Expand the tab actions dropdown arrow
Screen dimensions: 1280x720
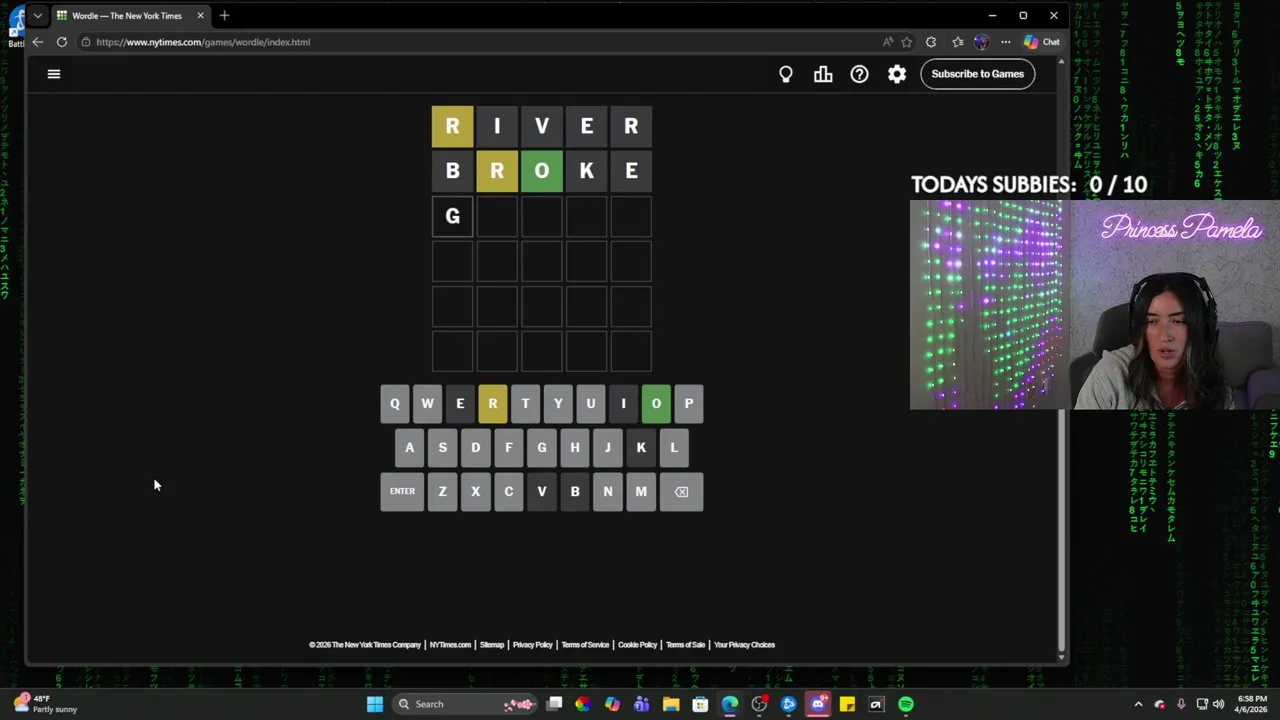pyautogui.click(x=37, y=16)
